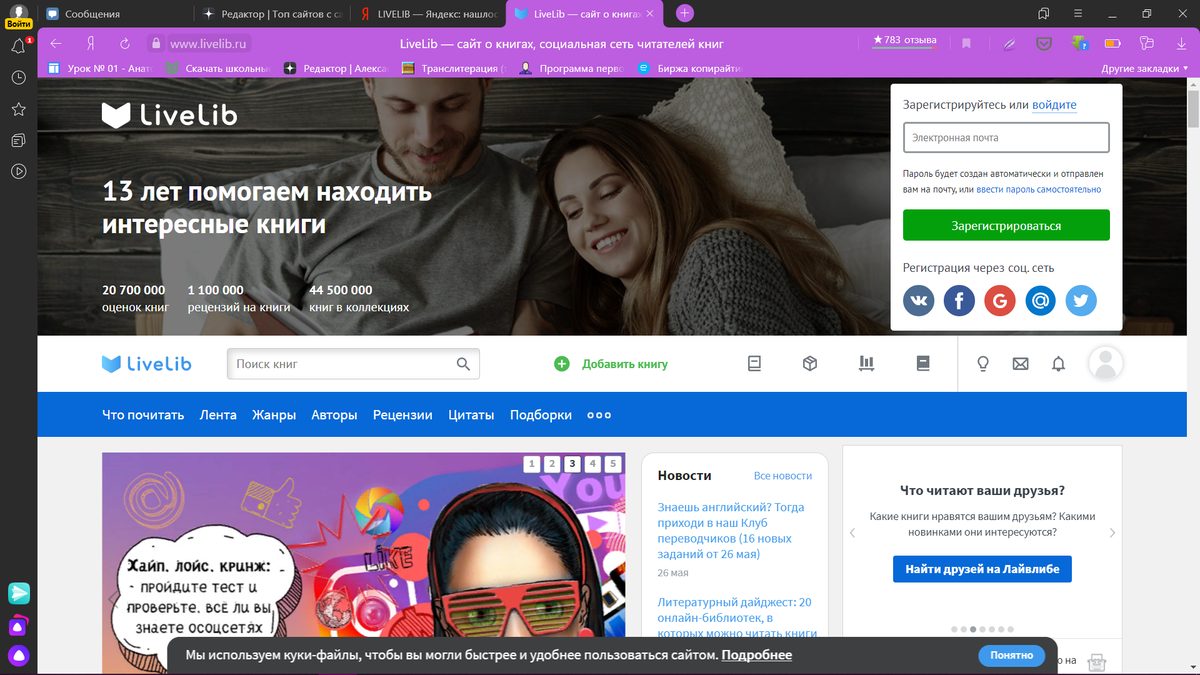
Task: Open LiveLib messages envelope icon
Action: coord(1020,364)
